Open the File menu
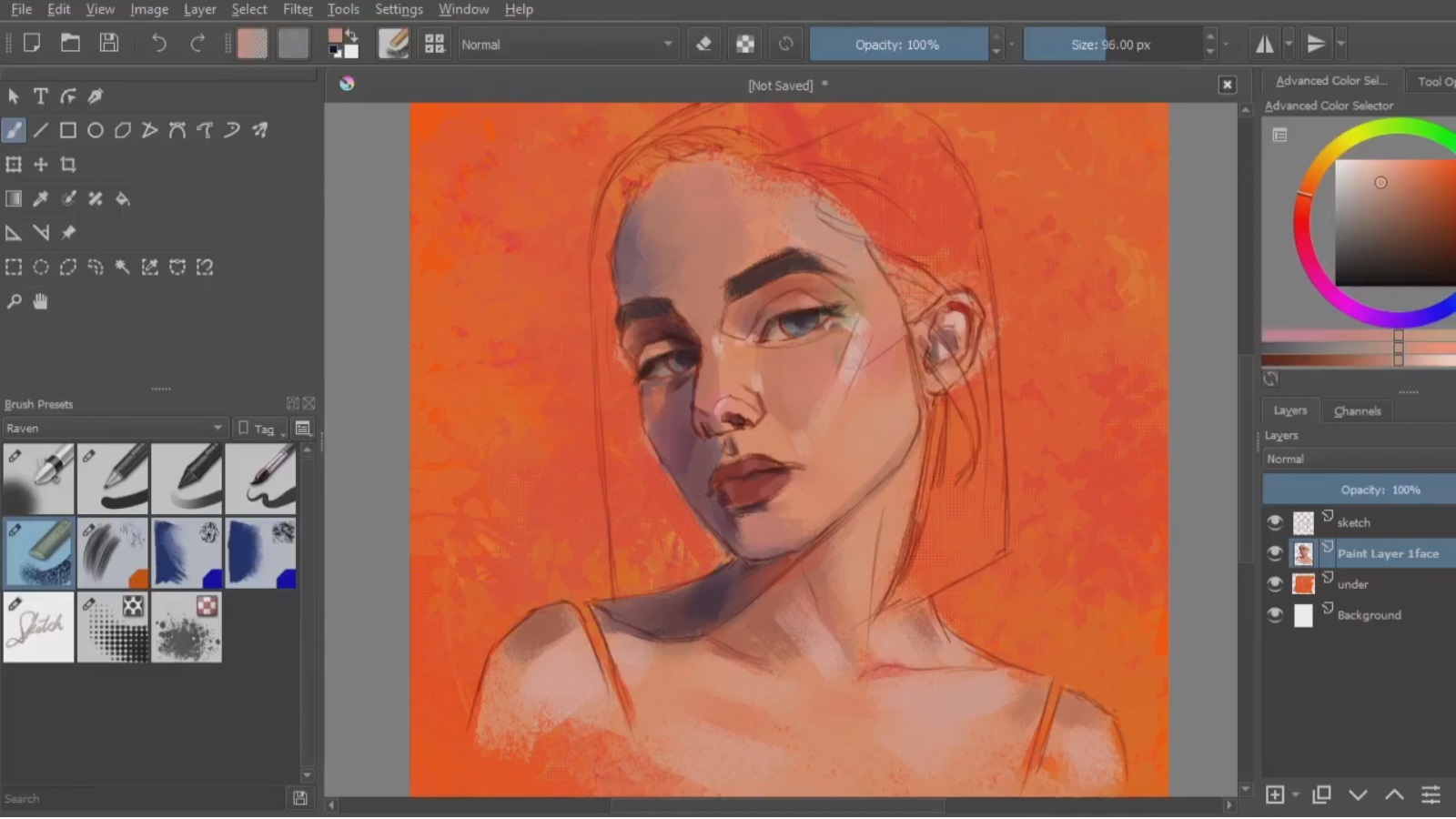 (x=21, y=9)
